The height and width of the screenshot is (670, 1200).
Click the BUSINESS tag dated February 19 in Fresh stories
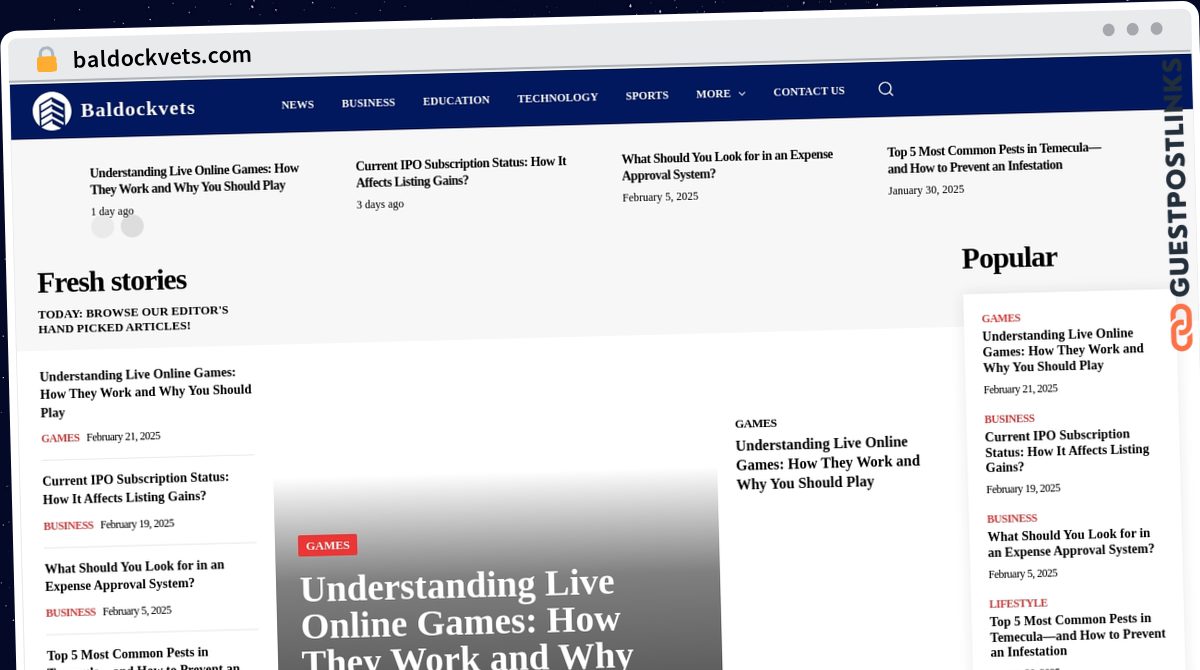[x=68, y=525]
